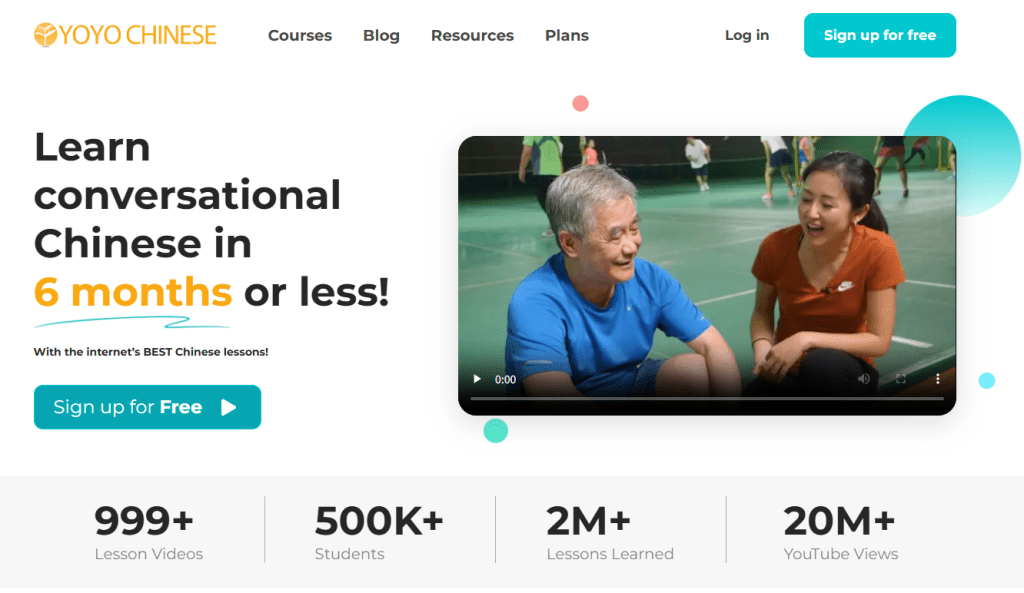Open the video's three-dot options menu
The image size is (1024, 593).
937,379
